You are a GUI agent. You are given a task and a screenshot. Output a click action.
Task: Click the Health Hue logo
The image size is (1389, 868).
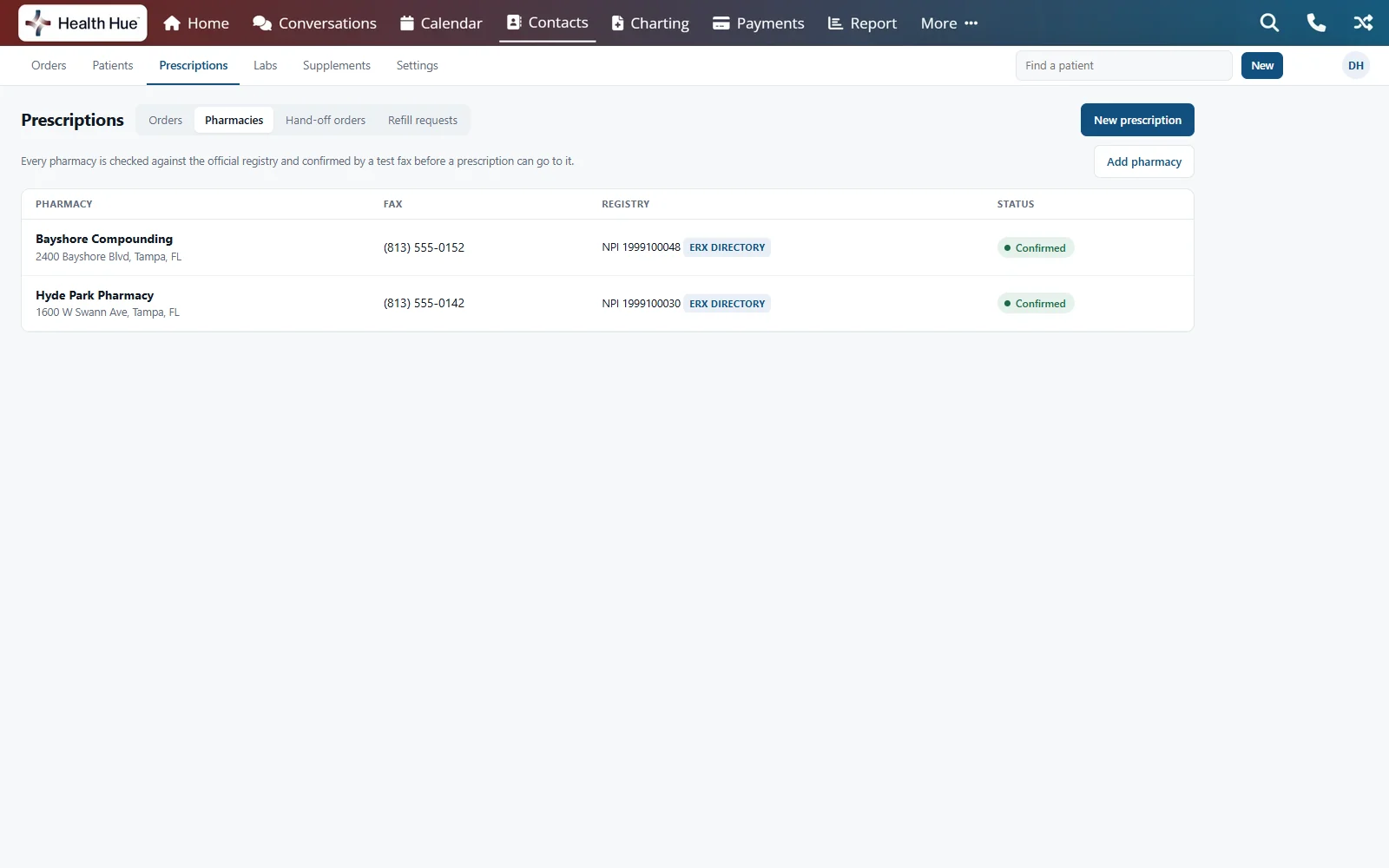(82, 23)
